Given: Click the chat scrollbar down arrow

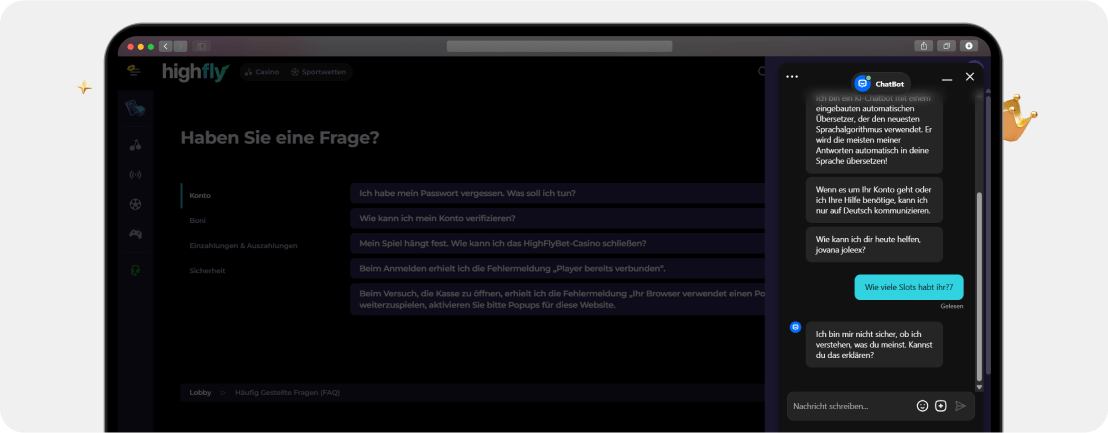Looking at the screenshot, I should (x=979, y=387).
